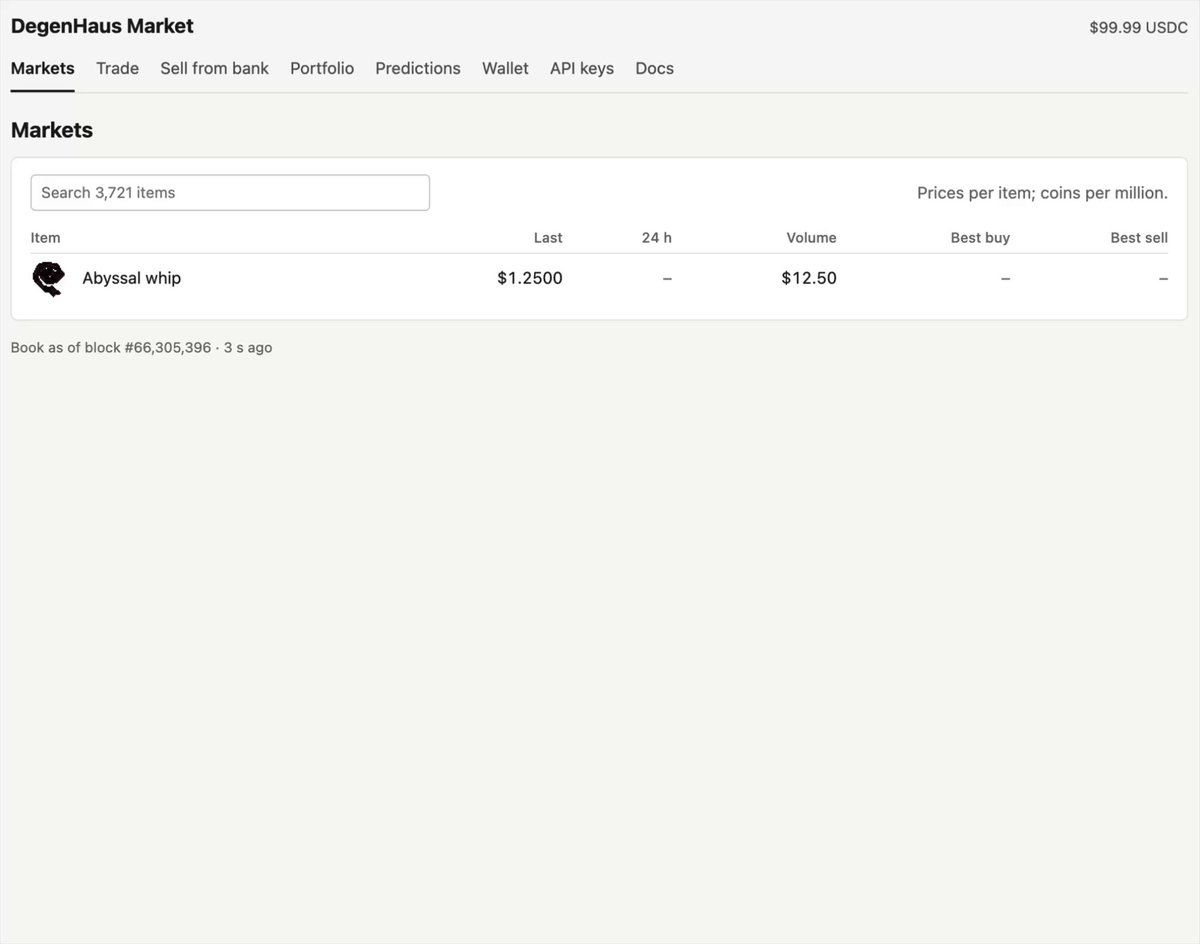Click the Markets page heading
This screenshot has height=944, width=1200.
pyautogui.click(x=52, y=130)
